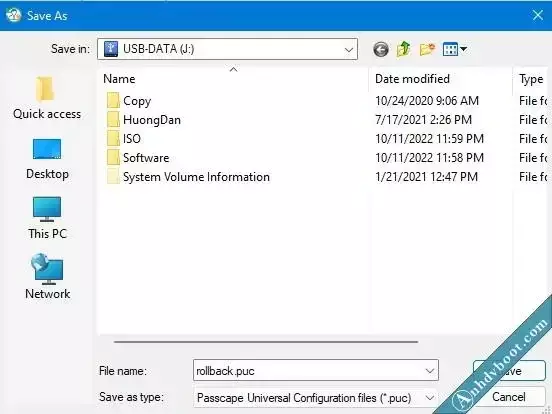
Task: Select the ISO folder icon
Action: (x=113, y=139)
